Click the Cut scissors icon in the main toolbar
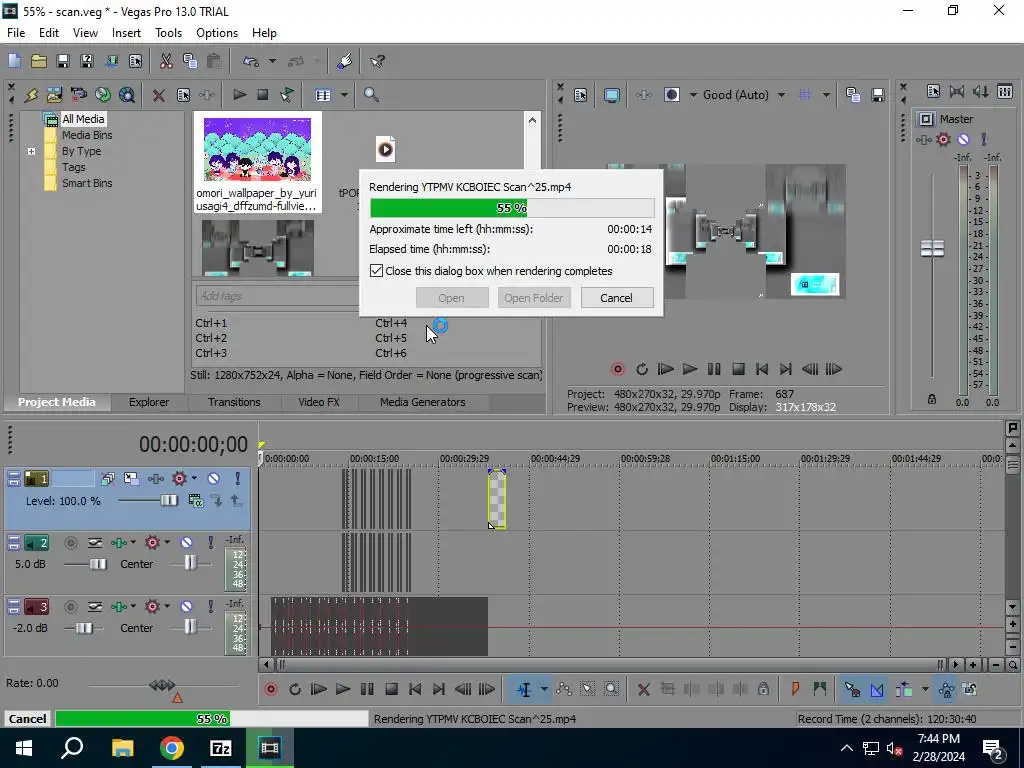Image resolution: width=1024 pixels, height=768 pixels. coord(166,61)
